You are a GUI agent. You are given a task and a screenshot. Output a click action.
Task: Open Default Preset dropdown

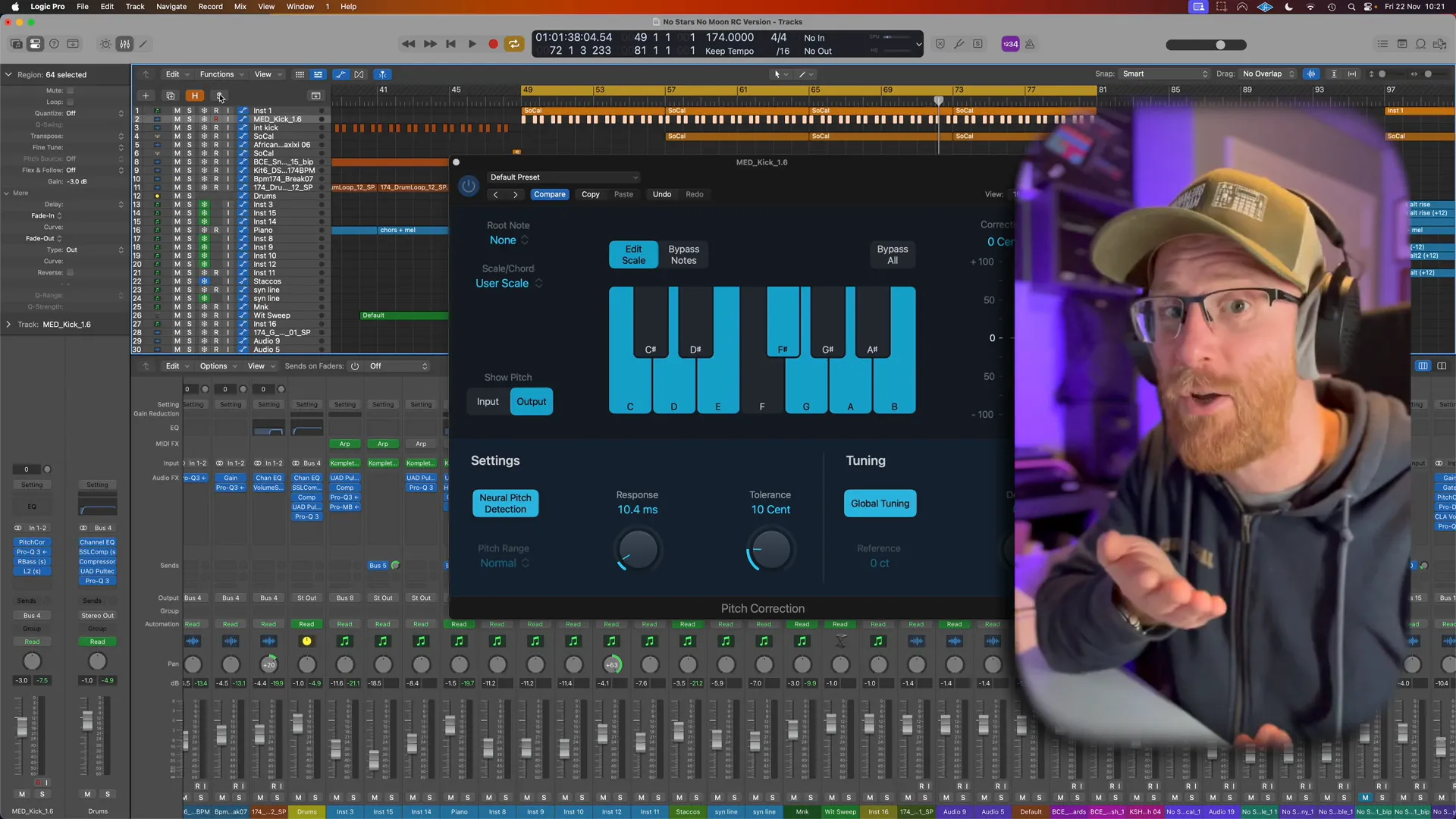pyautogui.click(x=563, y=177)
